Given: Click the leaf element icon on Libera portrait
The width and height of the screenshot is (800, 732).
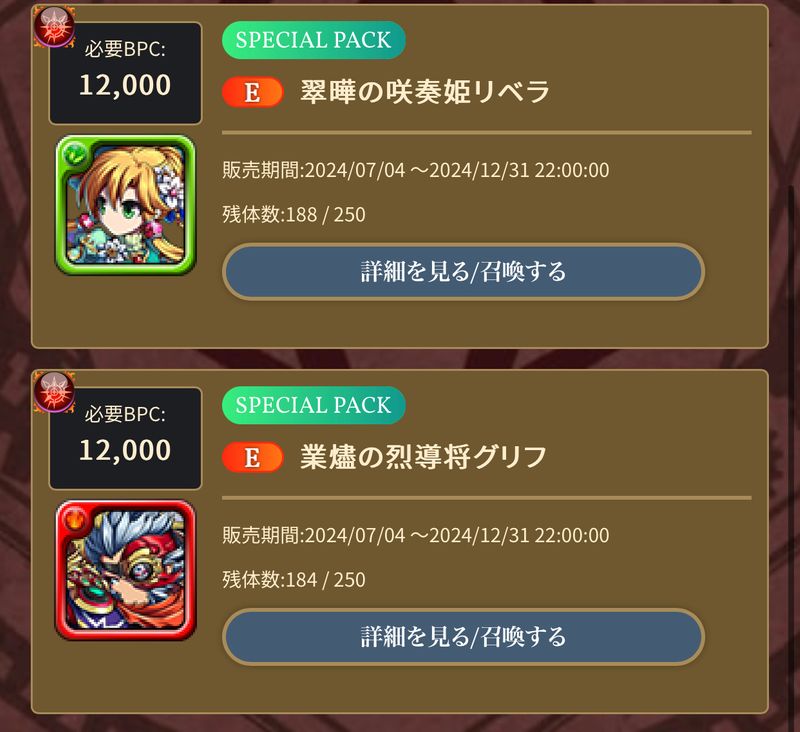Looking at the screenshot, I should pyautogui.click(x=75, y=154).
